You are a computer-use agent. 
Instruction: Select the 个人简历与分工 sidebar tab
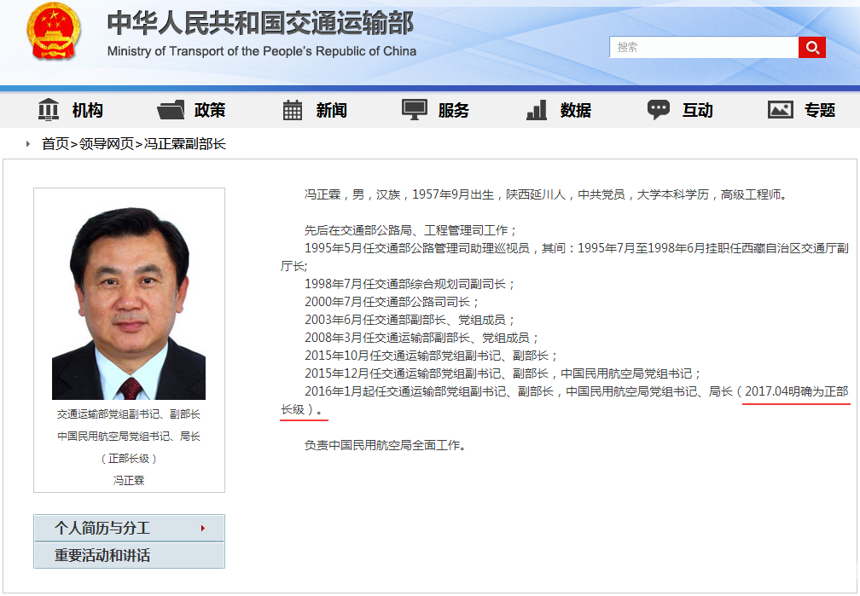[x=129, y=528]
